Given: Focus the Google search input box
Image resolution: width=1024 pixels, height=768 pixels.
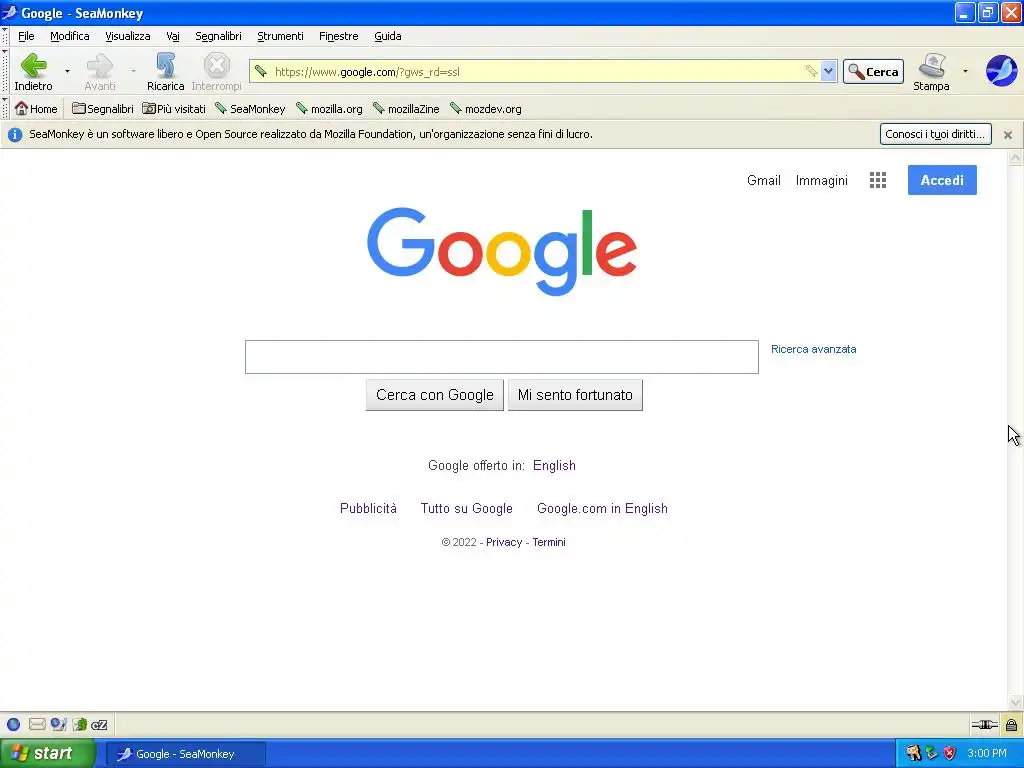Looking at the screenshot, I should pos(502,357).
